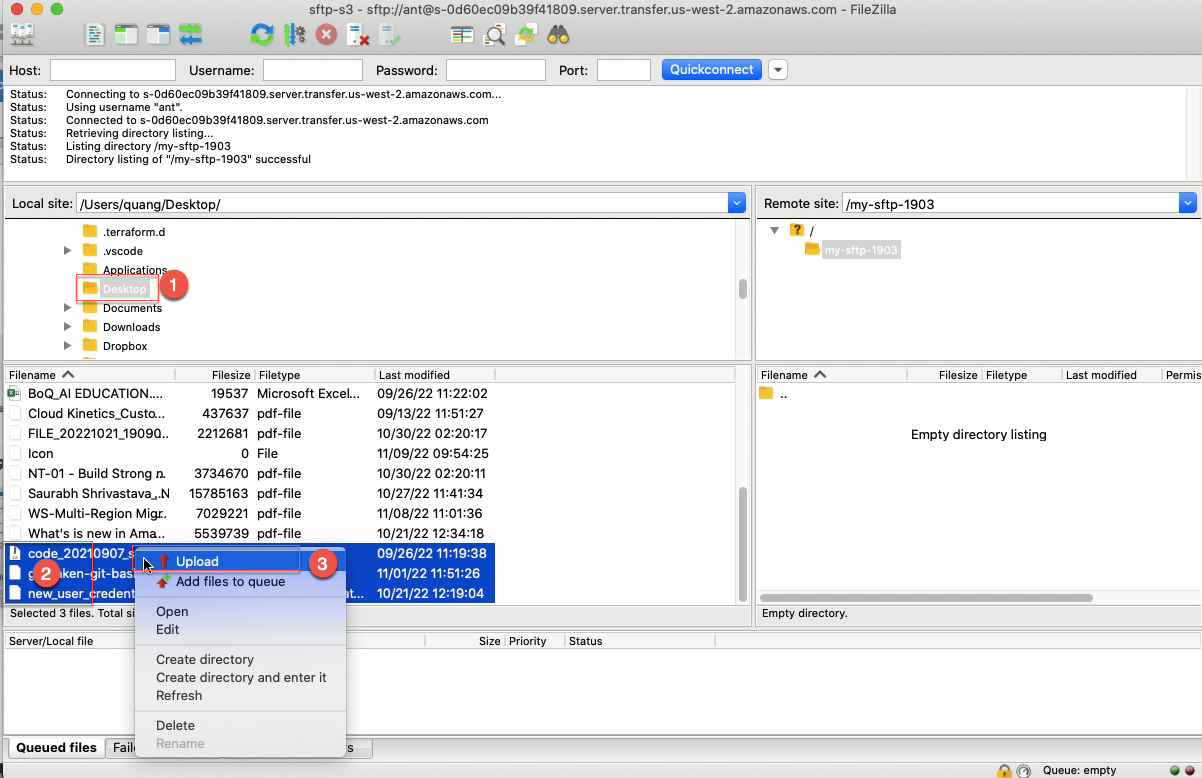Switch to Queued files tab
The image size is (1202, 778).
56,747
